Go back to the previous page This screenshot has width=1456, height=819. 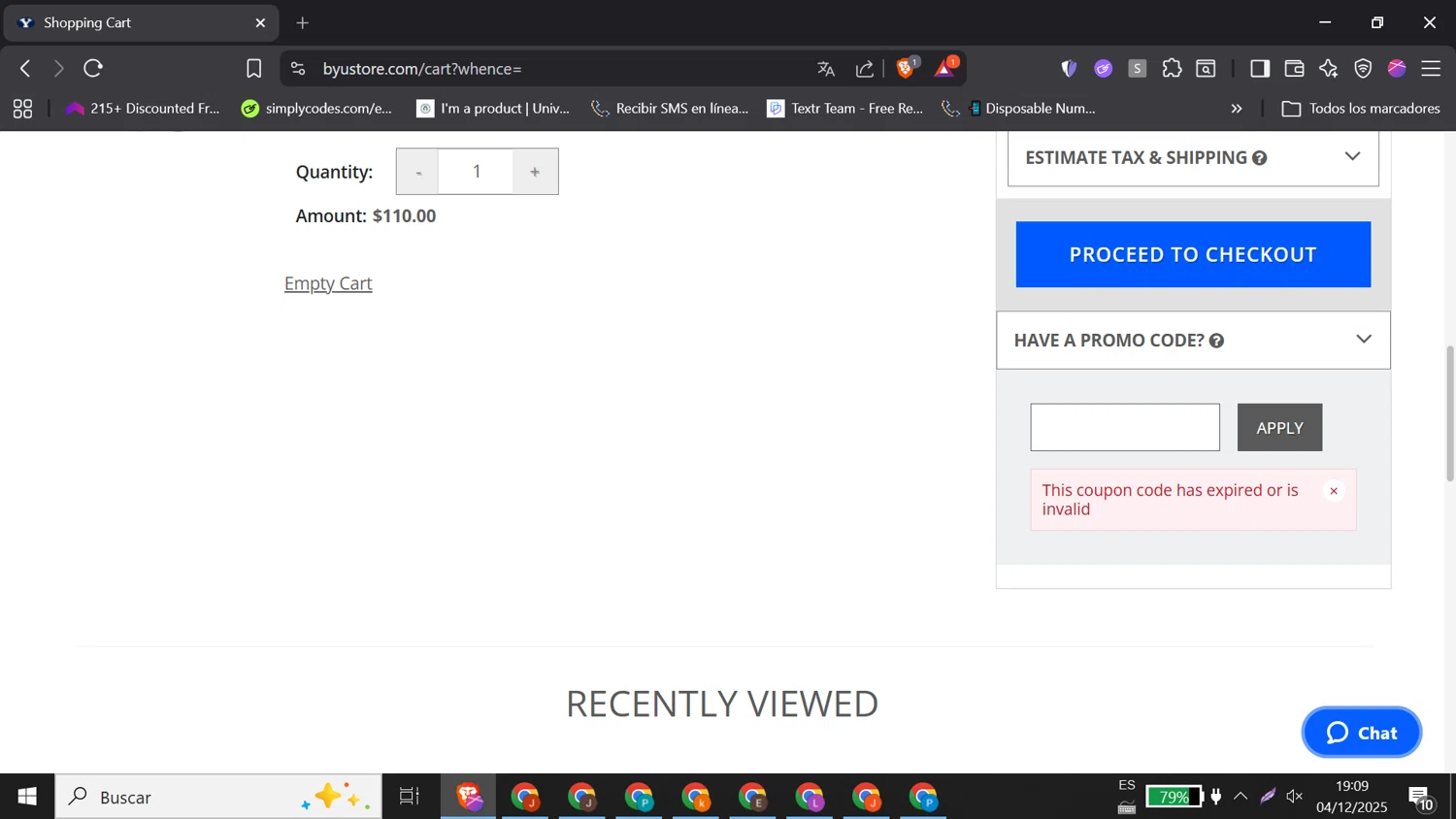pyautogui.click(x=26, y=69)
